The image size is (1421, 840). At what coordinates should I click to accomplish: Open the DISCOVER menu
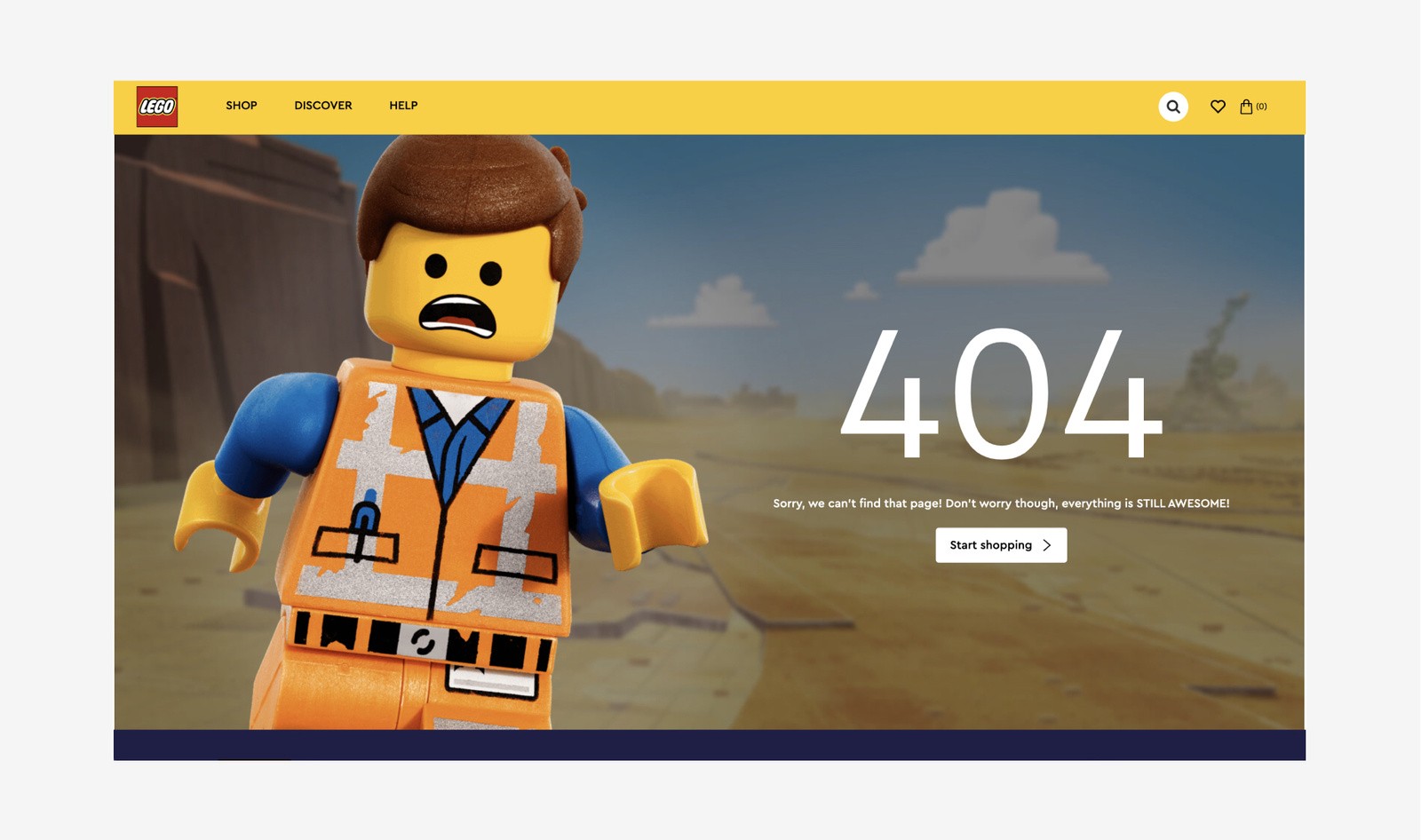point(322,106)
